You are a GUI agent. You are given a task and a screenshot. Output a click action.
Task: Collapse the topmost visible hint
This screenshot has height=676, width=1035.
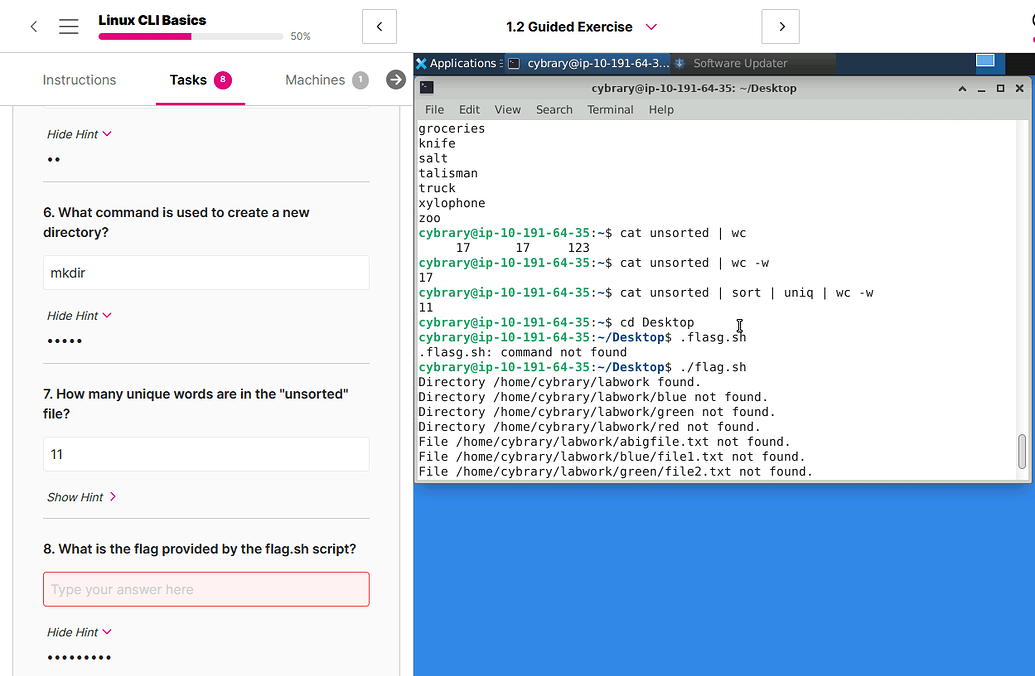[x=78, y=133]
